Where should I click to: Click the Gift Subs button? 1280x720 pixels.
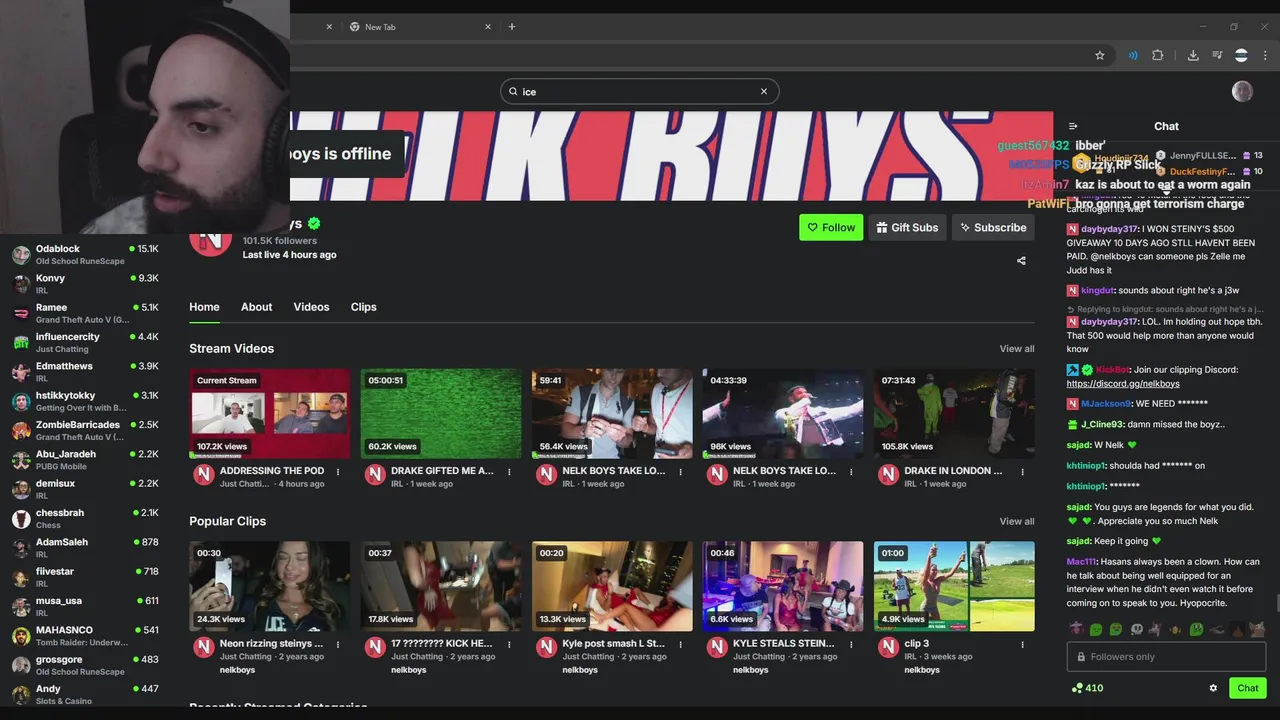[907, 227]
